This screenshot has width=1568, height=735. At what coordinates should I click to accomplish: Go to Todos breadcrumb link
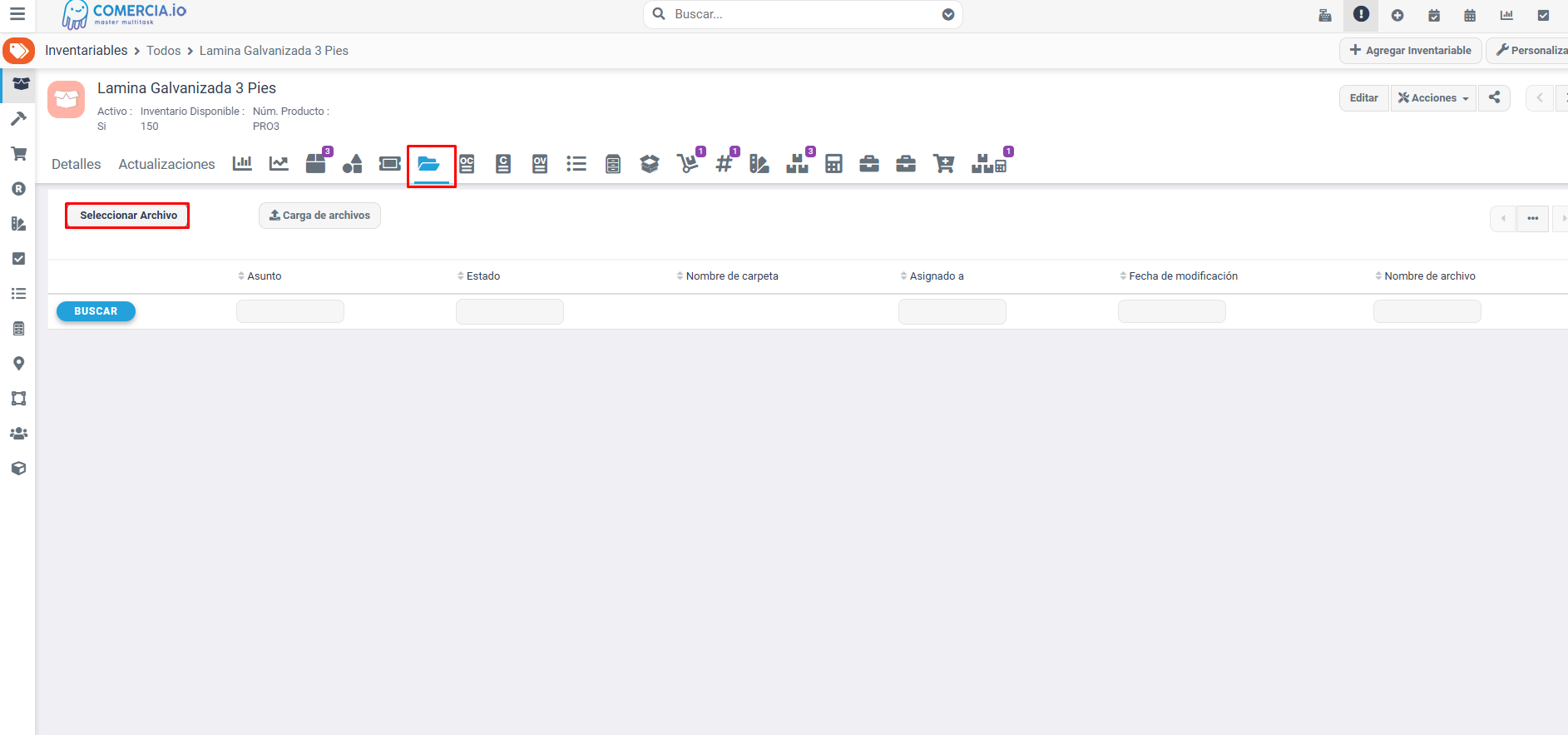coord(164,51)
